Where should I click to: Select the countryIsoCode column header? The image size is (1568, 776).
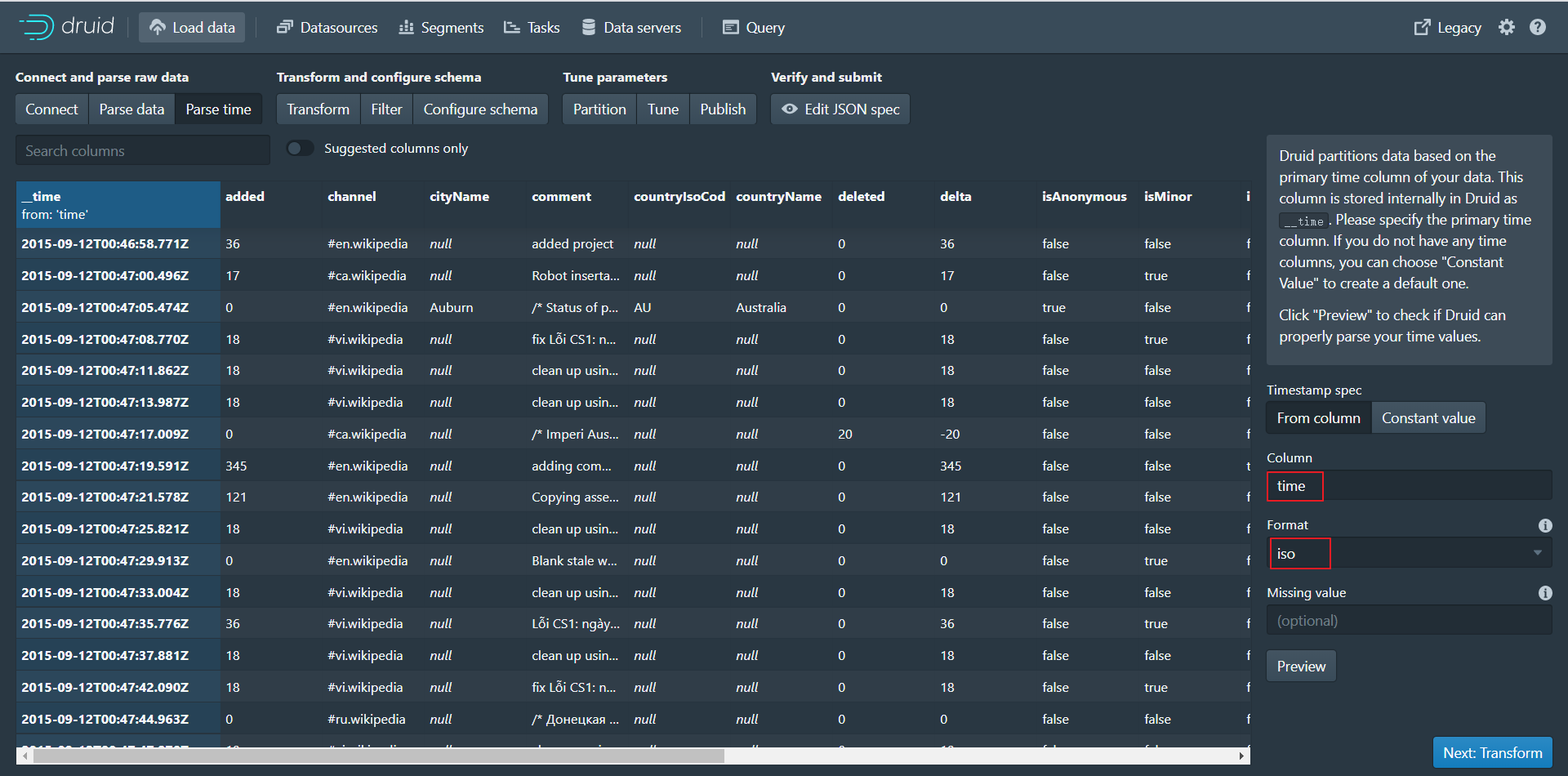click(679, 205)
